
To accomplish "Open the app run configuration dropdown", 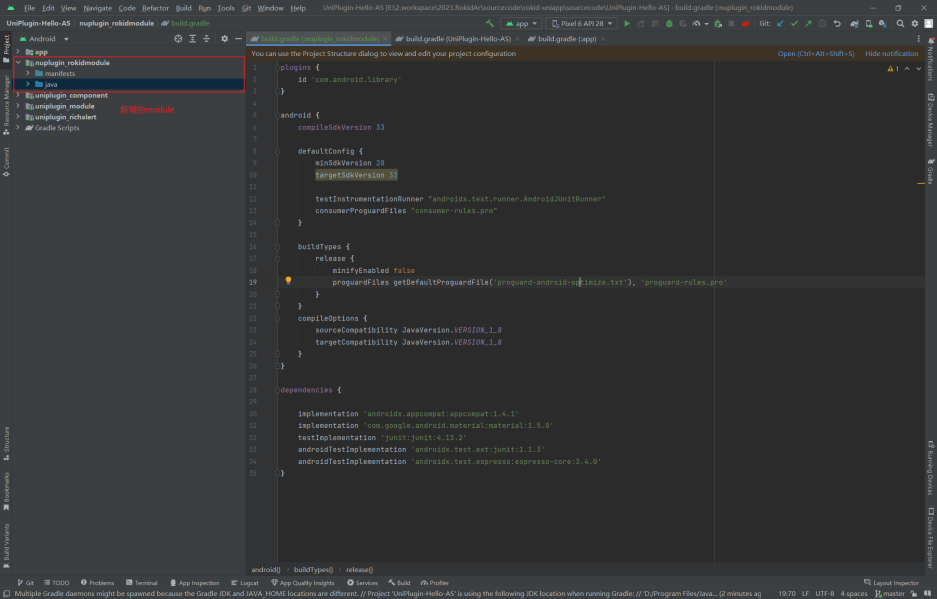I will pyautogui.click(x=522, y=23).
